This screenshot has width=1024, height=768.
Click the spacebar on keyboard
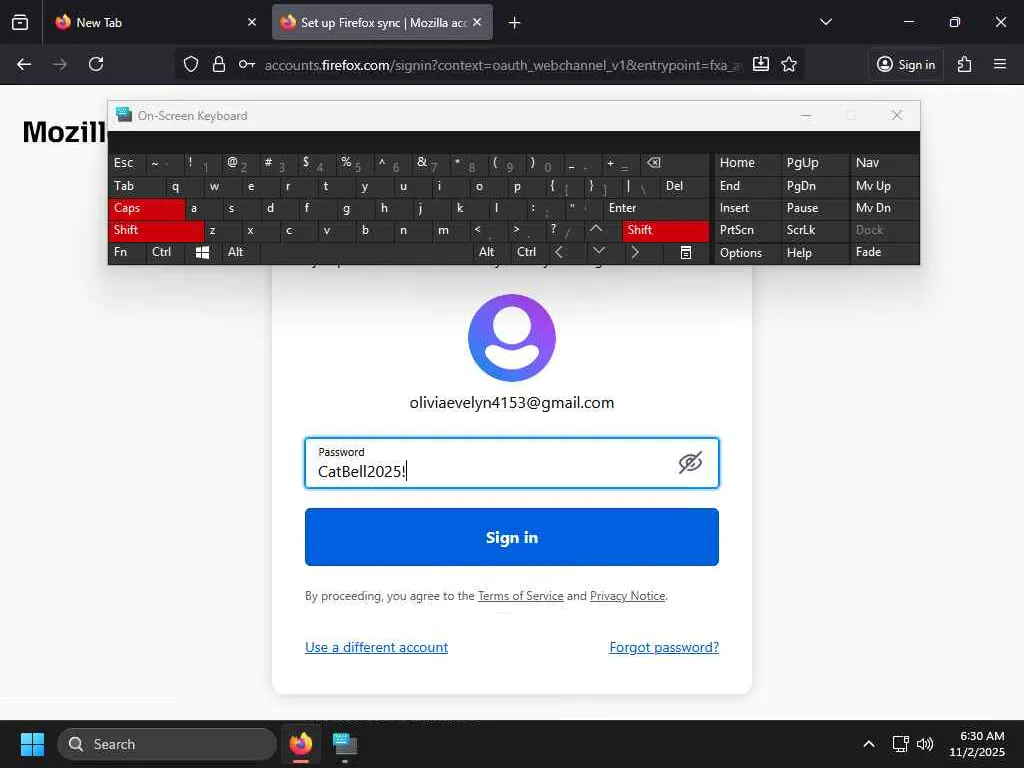click(x=366, y=252)
